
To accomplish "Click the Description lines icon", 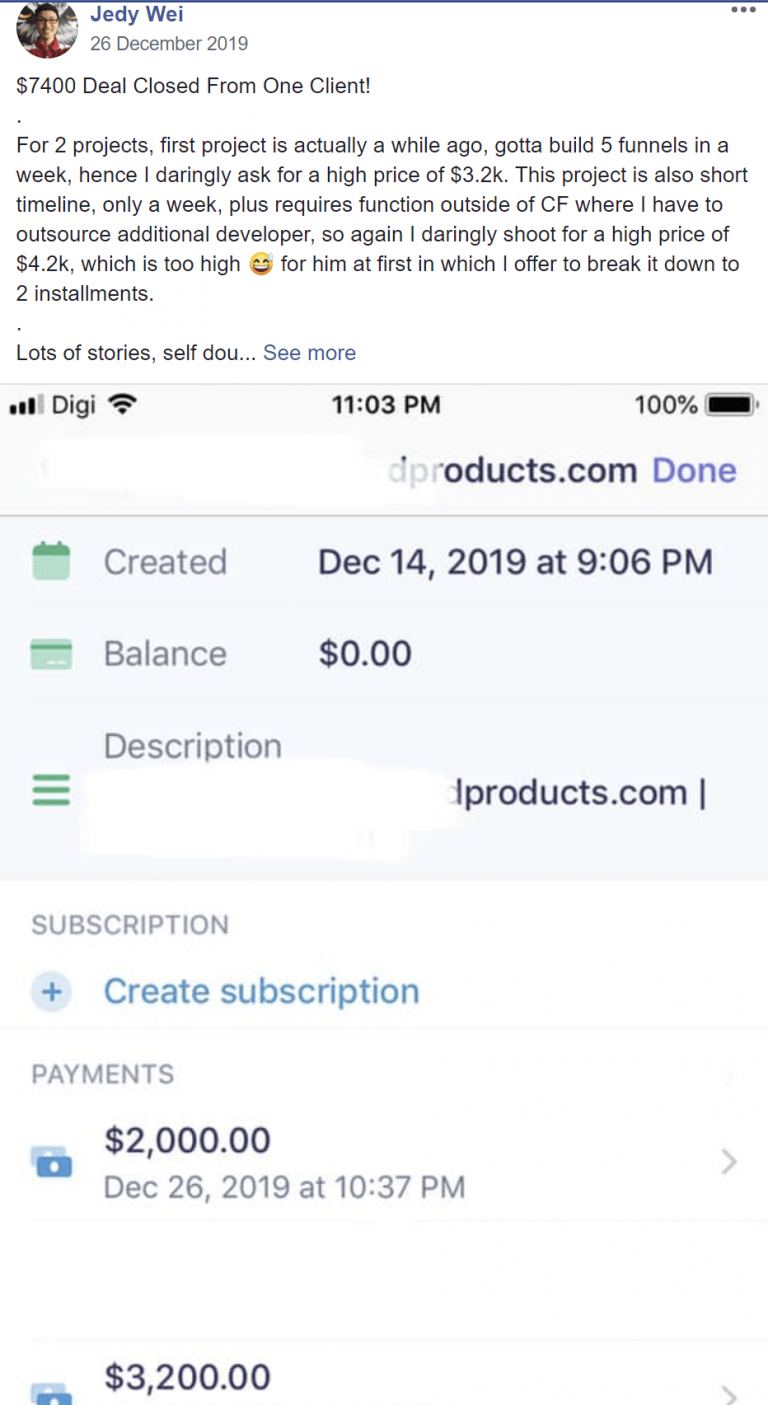I will 51,791.
